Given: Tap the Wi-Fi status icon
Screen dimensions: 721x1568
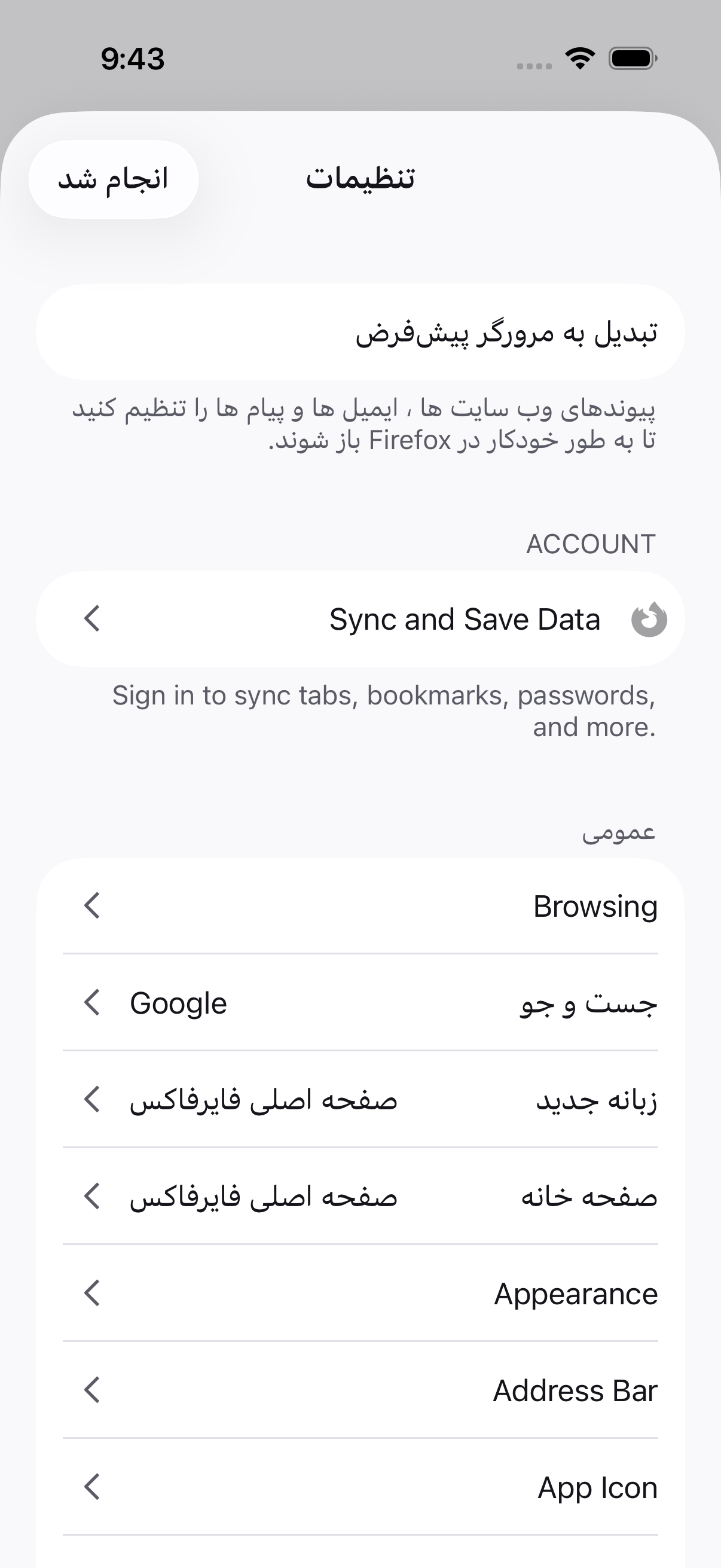Looking at the screenshot, I should [579, 59].
